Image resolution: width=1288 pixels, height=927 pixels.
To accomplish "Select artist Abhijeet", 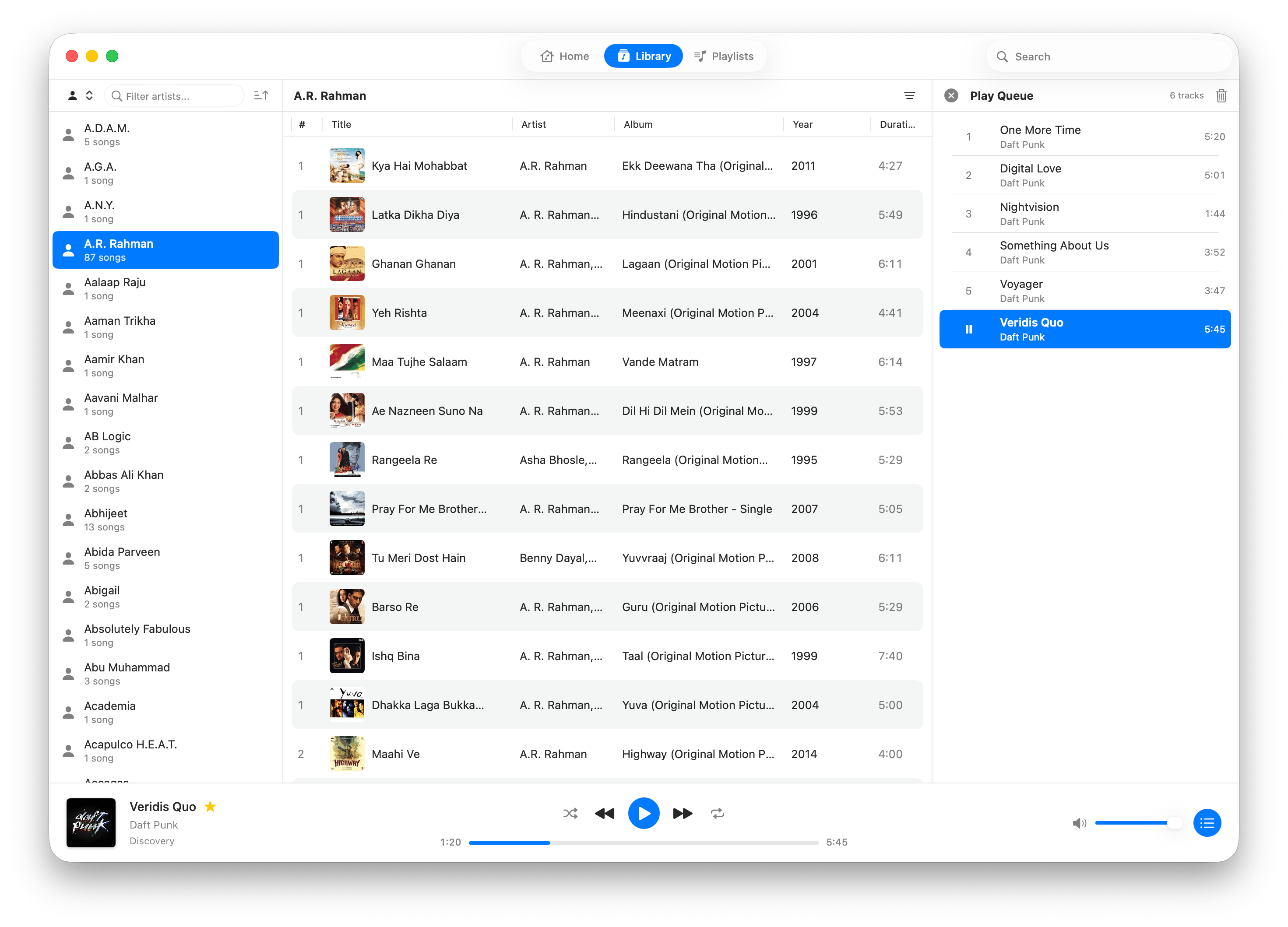I will pos(166,520).
